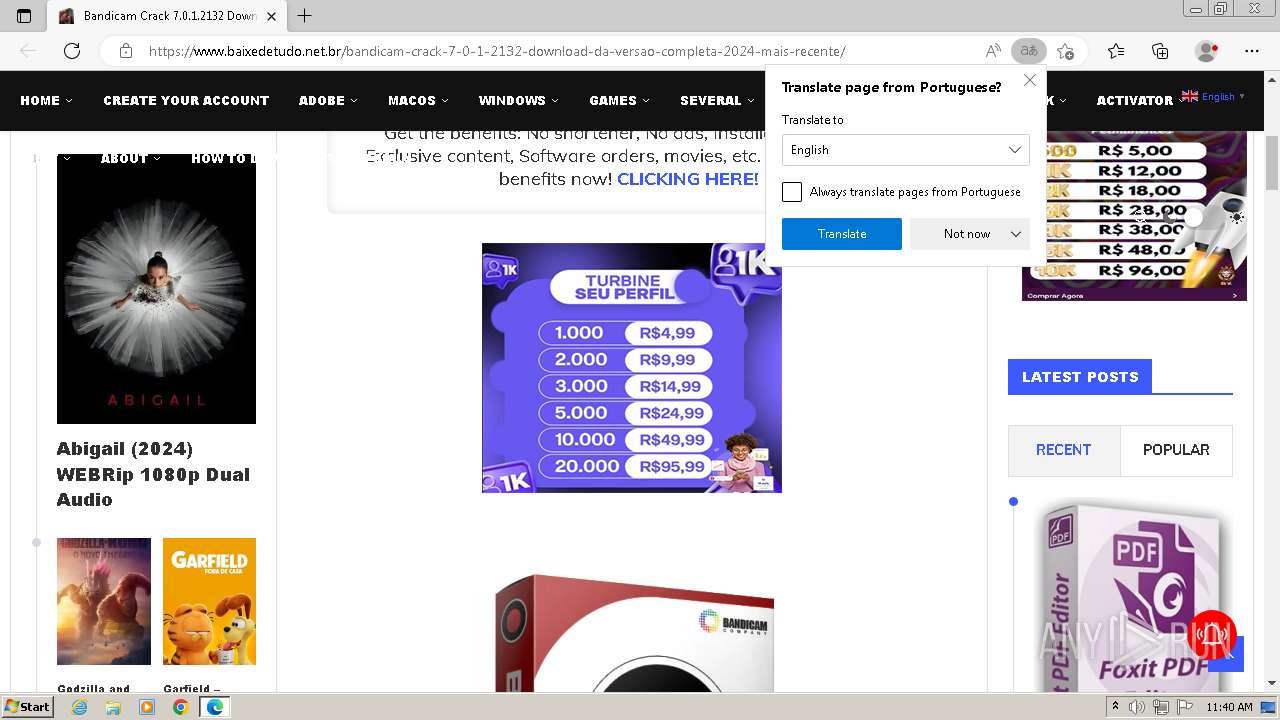Click the LATEST POSTS heading
The image size is (1280, 720).
pyautogui.click(x=1080, y=377)
